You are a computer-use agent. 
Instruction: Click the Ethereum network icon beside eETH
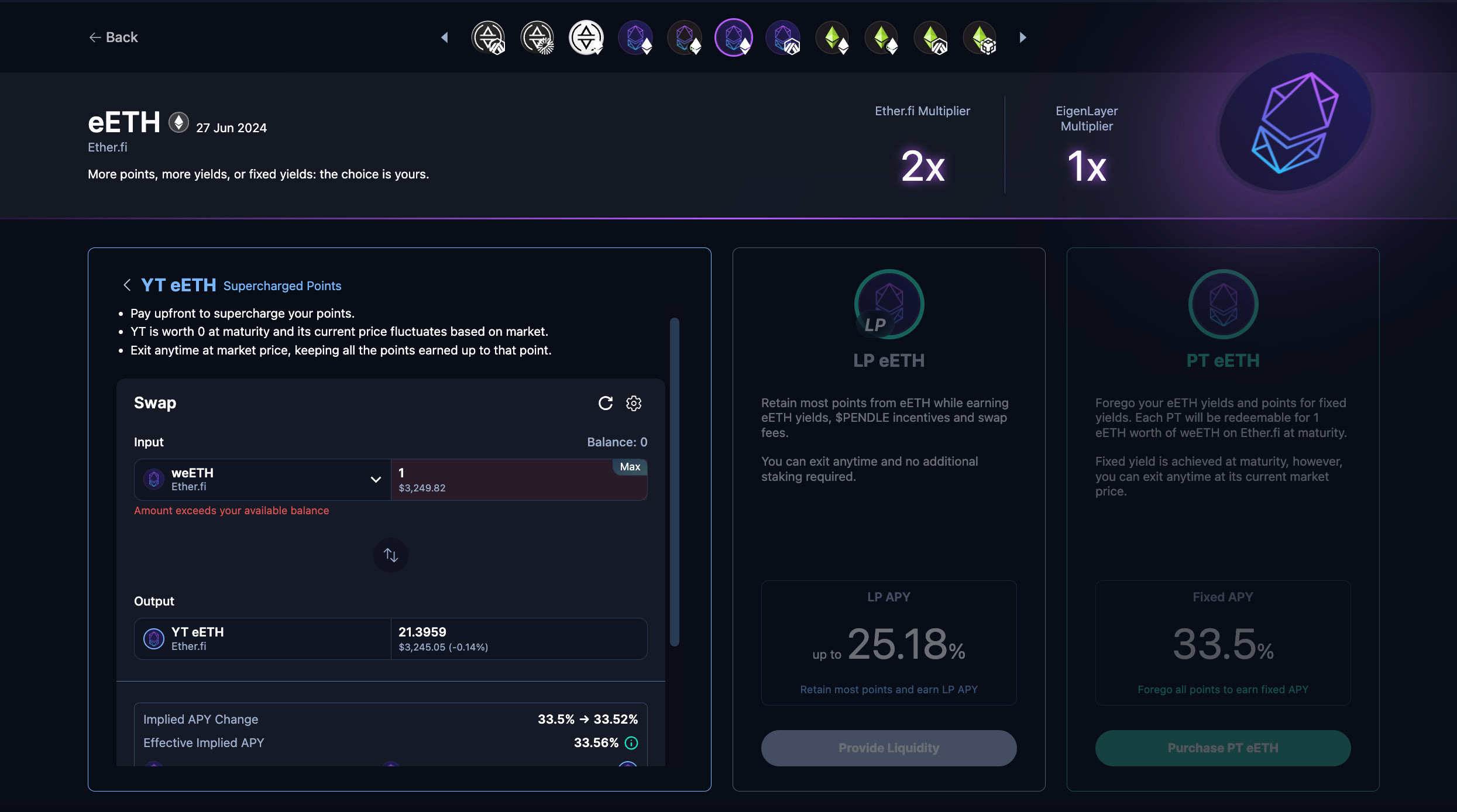coord(178,122)
